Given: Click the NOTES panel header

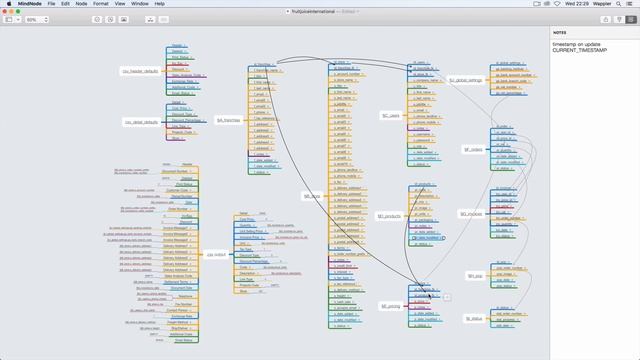Looking at the screenshot, I should tap(560, 32).
